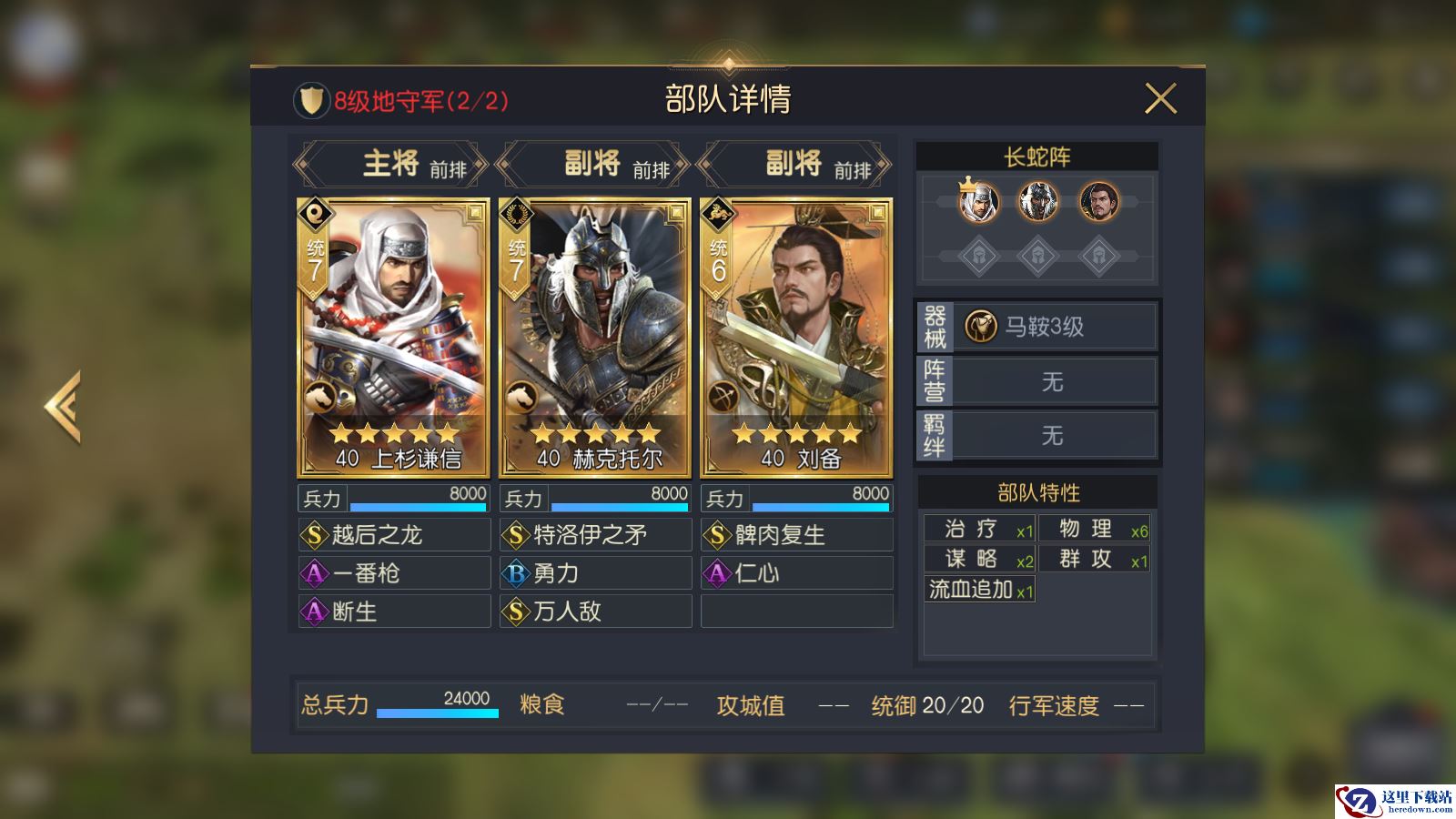Click the B-rank icon of 勇力 skill
1456x819 pixels.
tap(517, 573)
